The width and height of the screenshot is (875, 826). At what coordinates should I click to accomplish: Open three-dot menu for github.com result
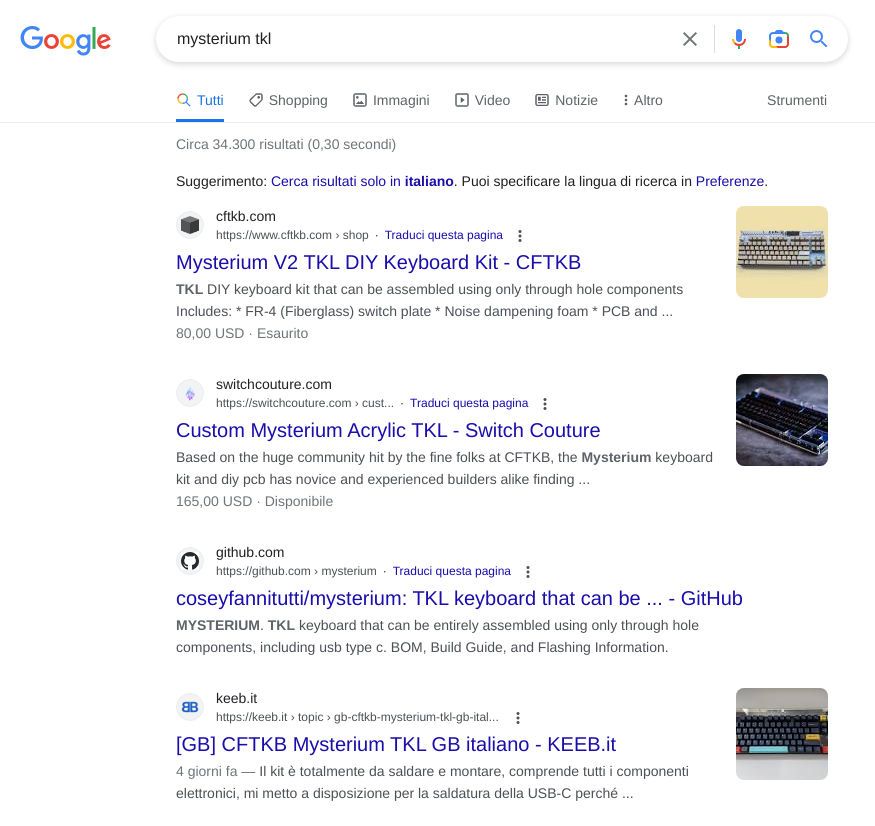(527, 572)
